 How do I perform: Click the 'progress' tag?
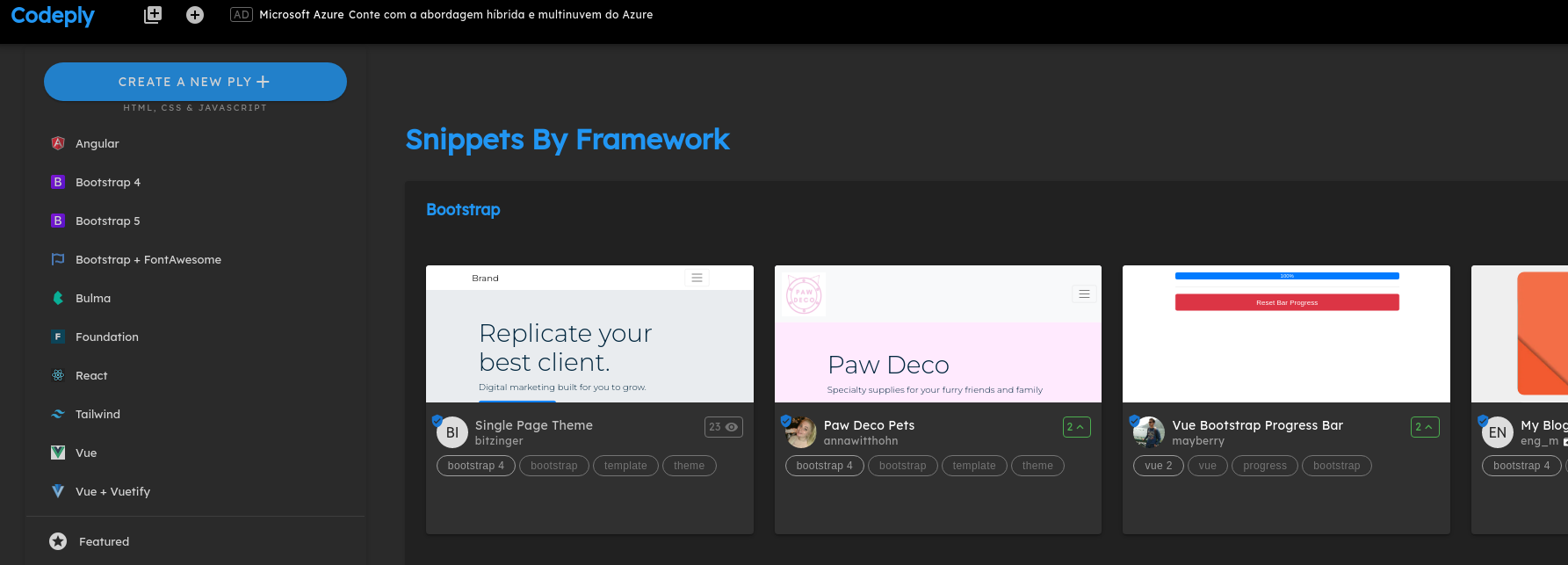(x=1265, y=466)
